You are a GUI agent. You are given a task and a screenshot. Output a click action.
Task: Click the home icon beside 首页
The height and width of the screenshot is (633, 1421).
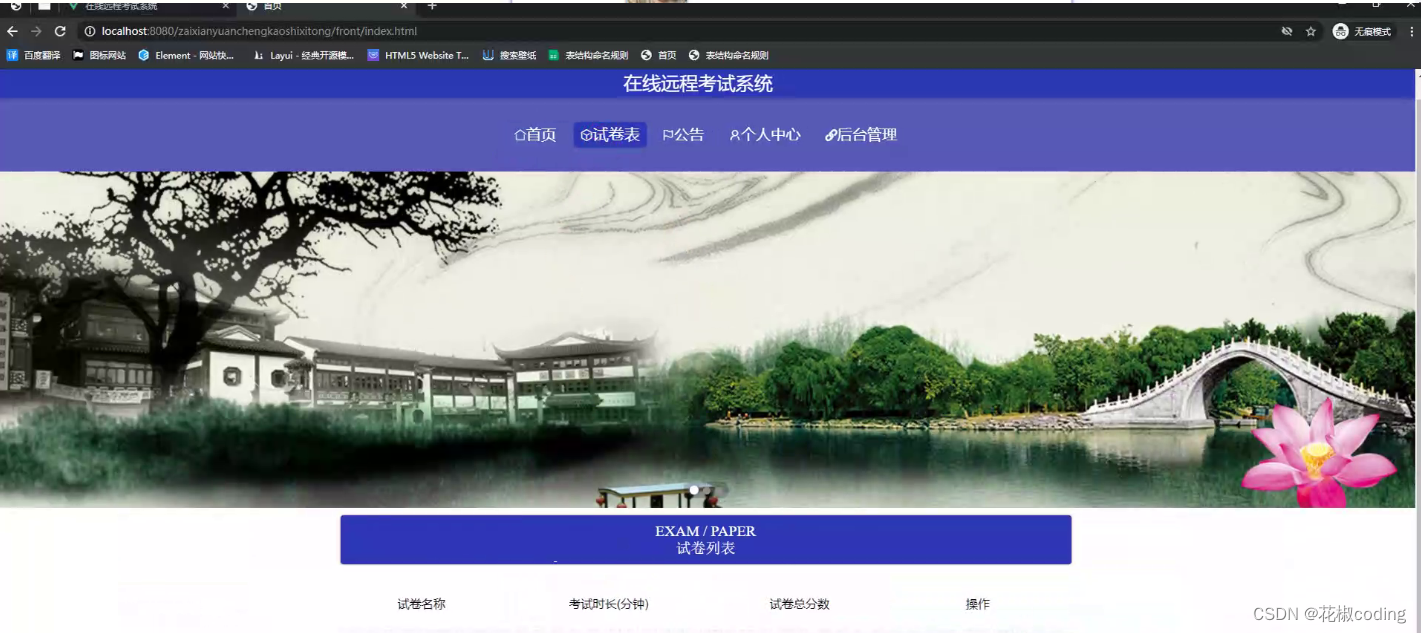pos(520,135)
